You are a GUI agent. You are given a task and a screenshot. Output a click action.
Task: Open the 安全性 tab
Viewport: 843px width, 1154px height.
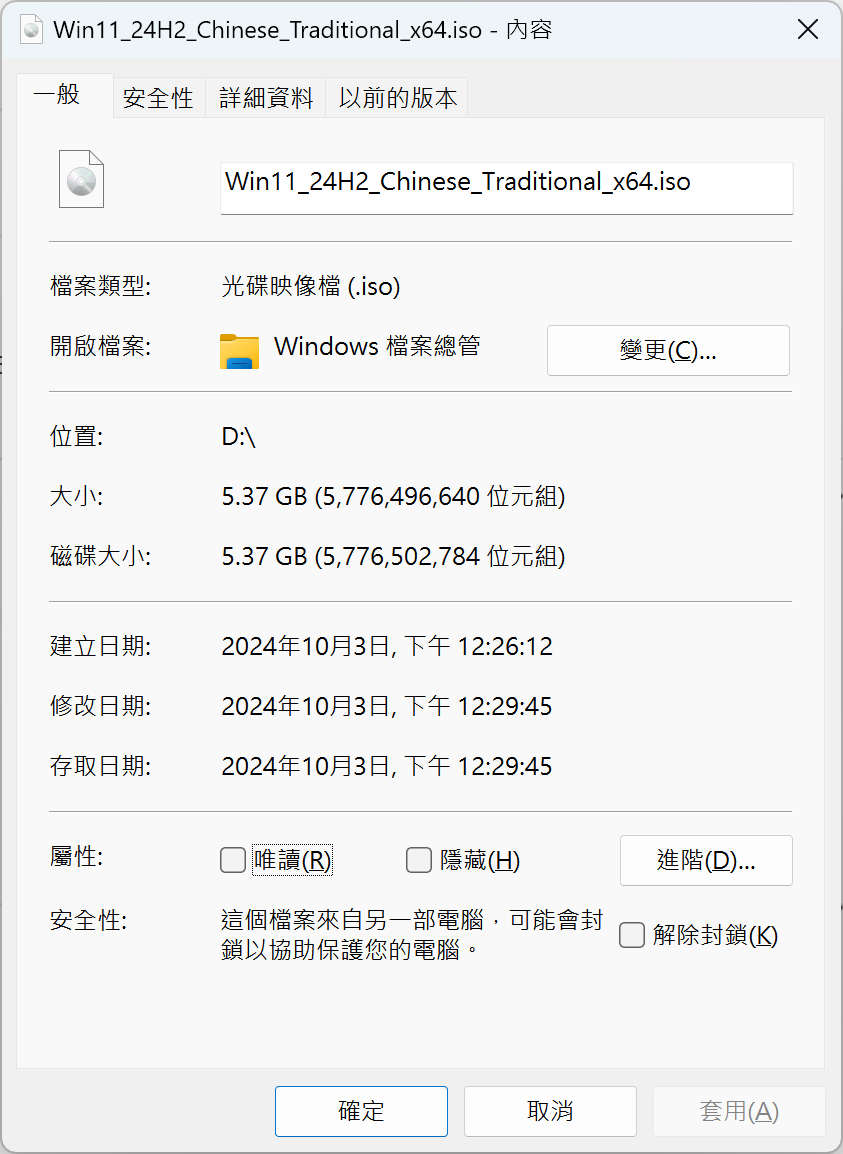tap(158, 98)
